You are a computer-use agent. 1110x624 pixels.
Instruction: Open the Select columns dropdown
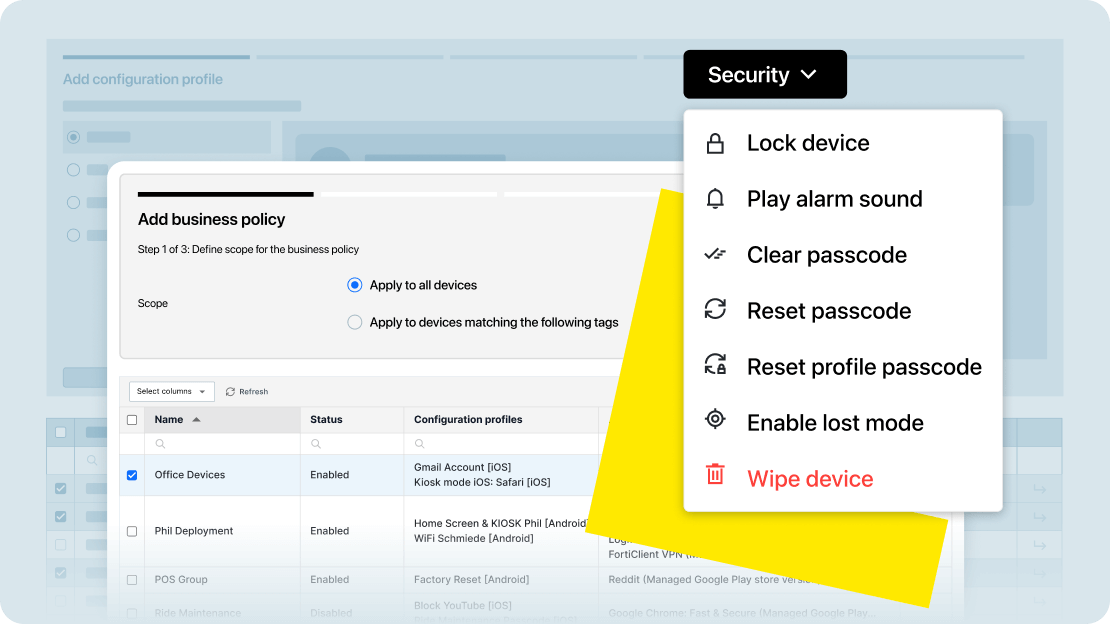171,391
